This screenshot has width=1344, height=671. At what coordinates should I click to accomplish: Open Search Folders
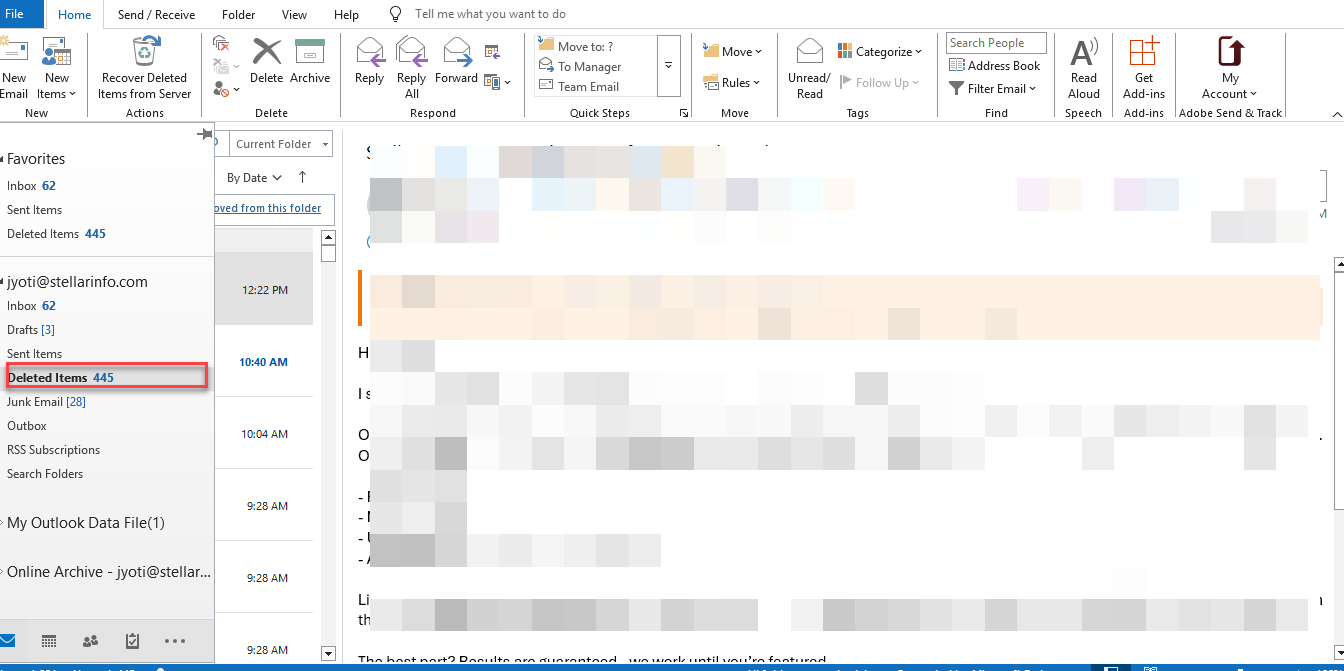click(x=45, y=474)
